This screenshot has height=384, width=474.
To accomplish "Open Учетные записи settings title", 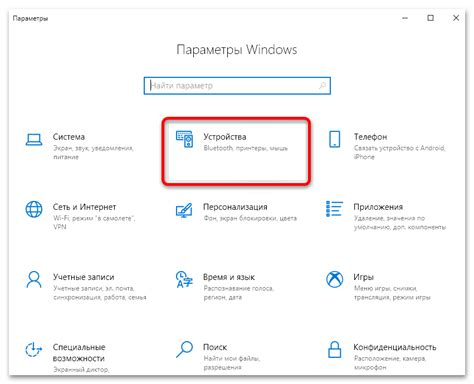I will pyautogui.click(x=84, y=277).
